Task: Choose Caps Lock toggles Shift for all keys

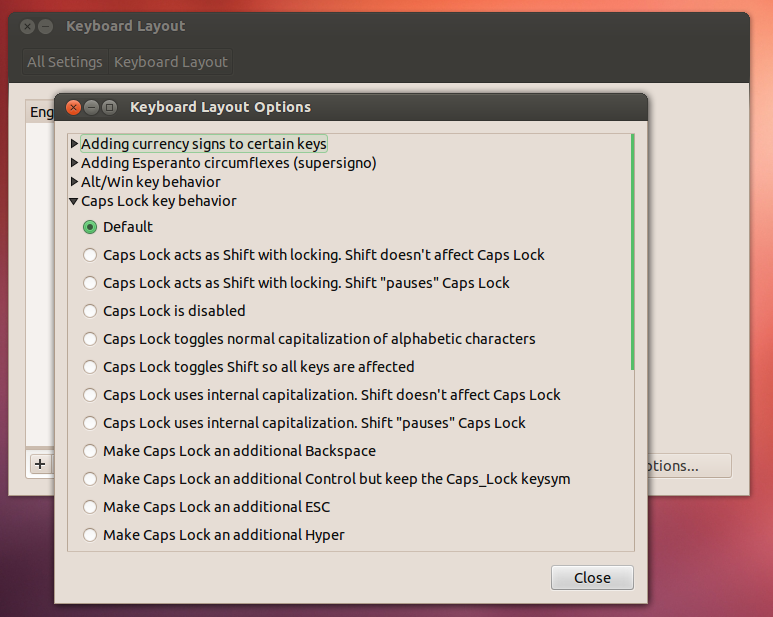Action: pyautogui.click(x=91, y=367)
